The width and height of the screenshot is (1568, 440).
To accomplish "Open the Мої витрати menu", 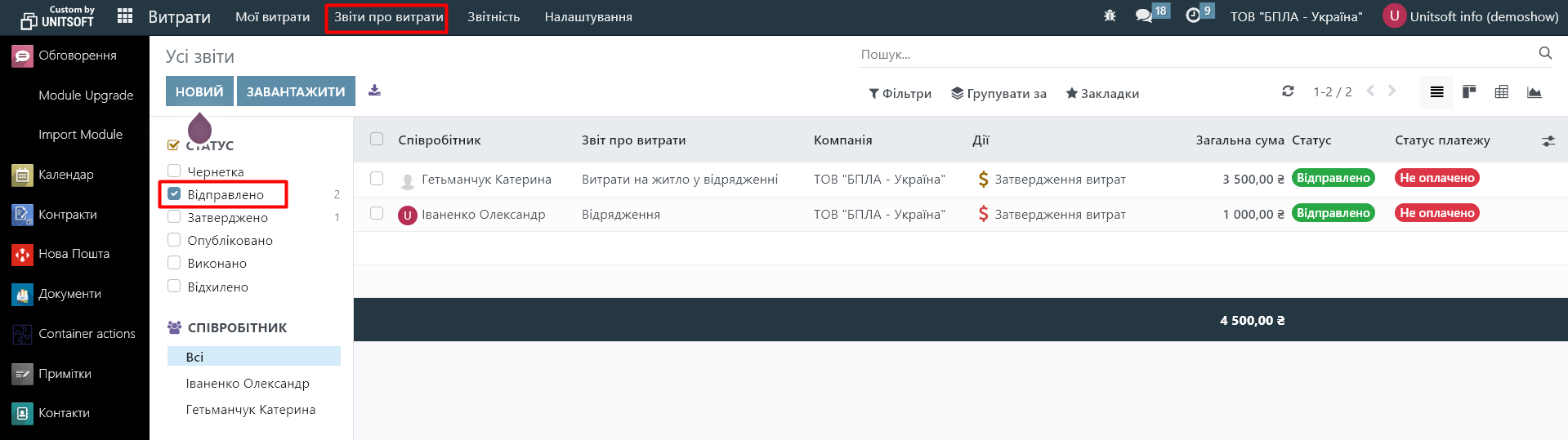I will [x=272, y=17].
